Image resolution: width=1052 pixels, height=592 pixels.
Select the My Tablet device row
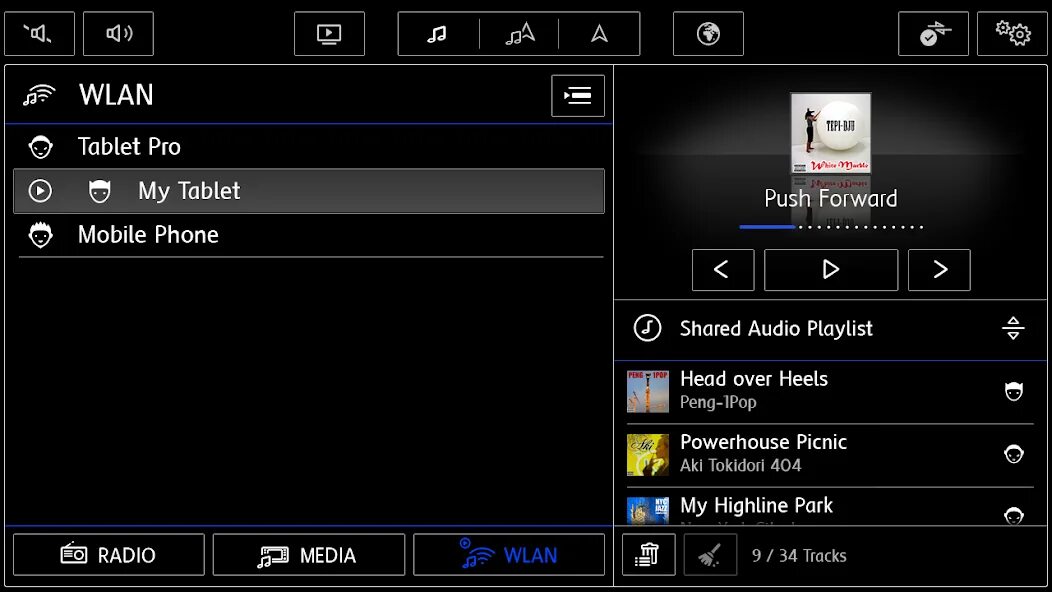(x=309, y=191)
